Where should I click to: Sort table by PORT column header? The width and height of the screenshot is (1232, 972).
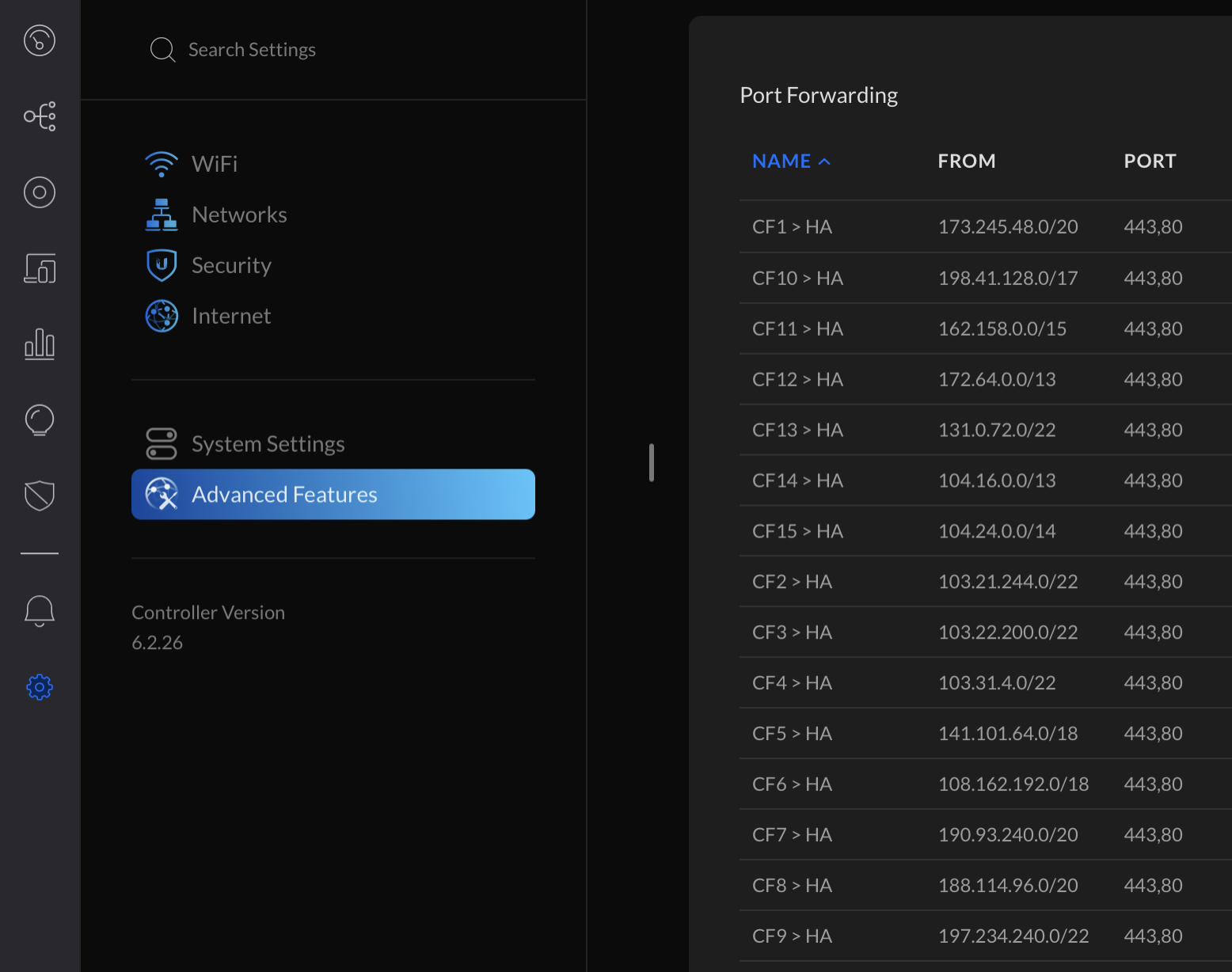click(x=1150, y=161)
